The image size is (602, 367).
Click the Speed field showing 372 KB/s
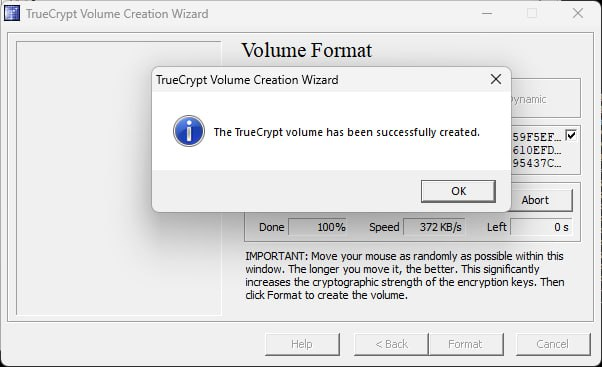coord(434,227)
